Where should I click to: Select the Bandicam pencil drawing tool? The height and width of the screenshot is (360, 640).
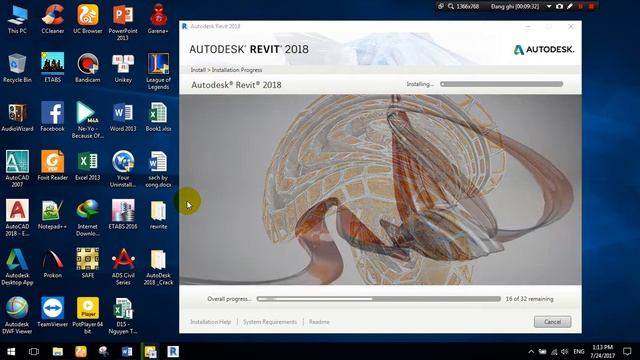570,6
